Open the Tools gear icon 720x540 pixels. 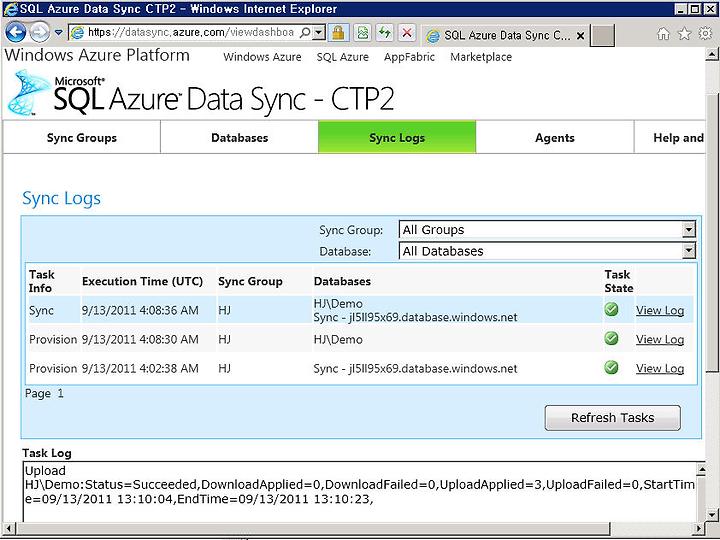click(x=705, y=34)
